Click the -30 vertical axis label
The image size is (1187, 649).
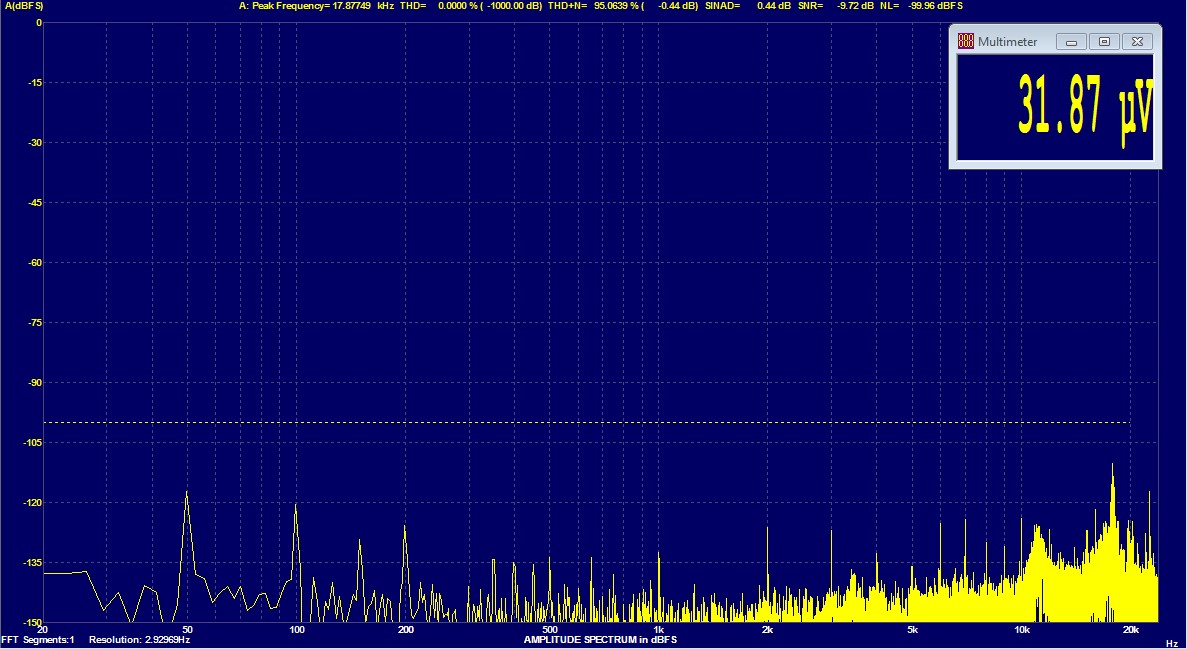tap(35, 142)
